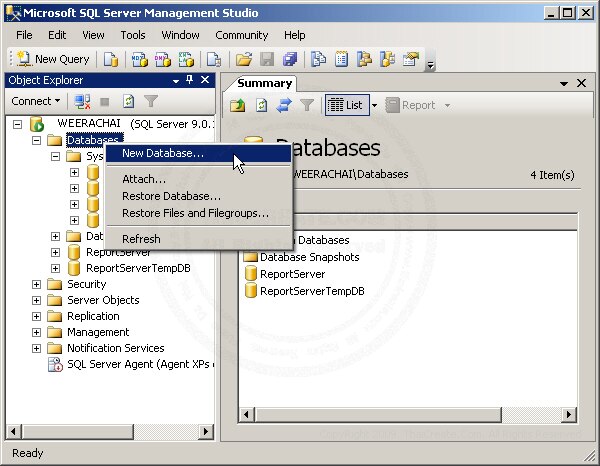Open the Object Explorer window position dropdown

coord(176,81)
